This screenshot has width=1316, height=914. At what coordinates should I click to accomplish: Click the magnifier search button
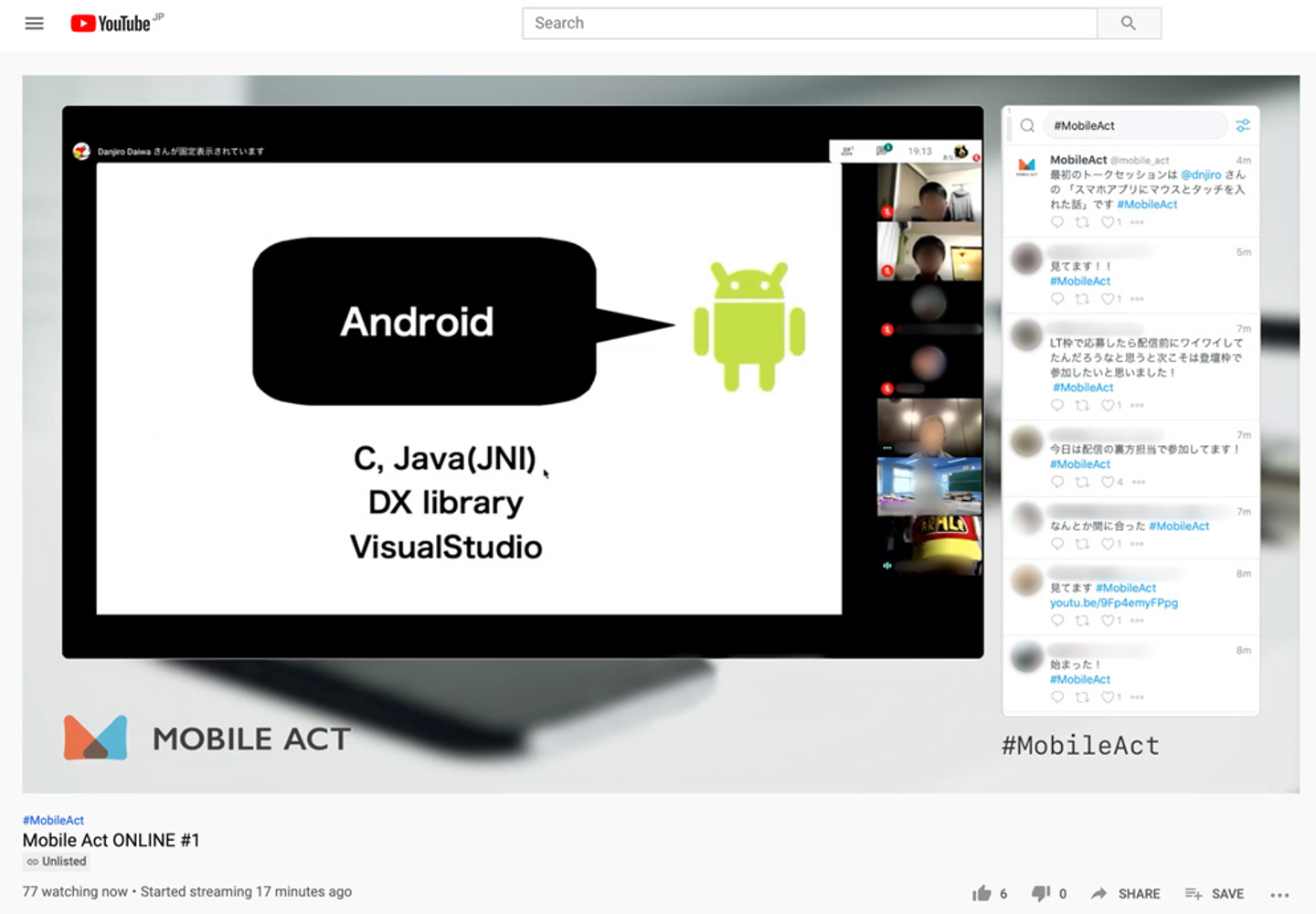pos(1129,24)
